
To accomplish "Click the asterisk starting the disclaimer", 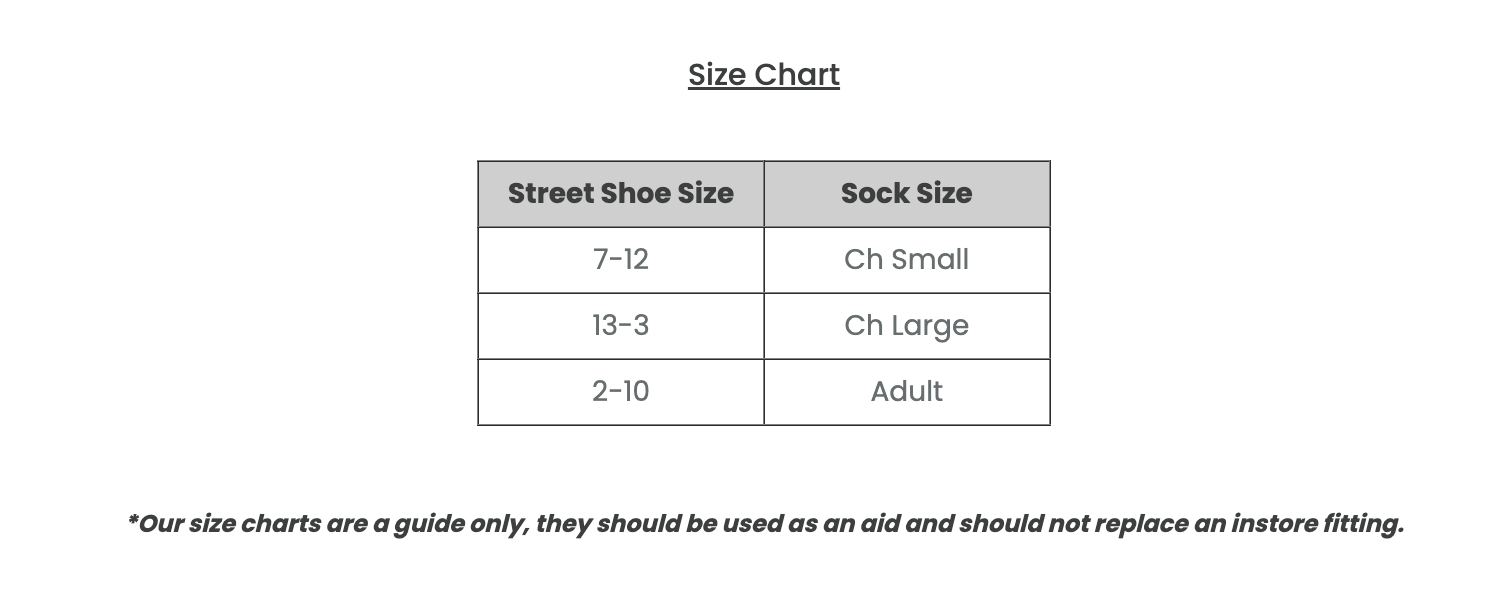I will coord(133,520).
